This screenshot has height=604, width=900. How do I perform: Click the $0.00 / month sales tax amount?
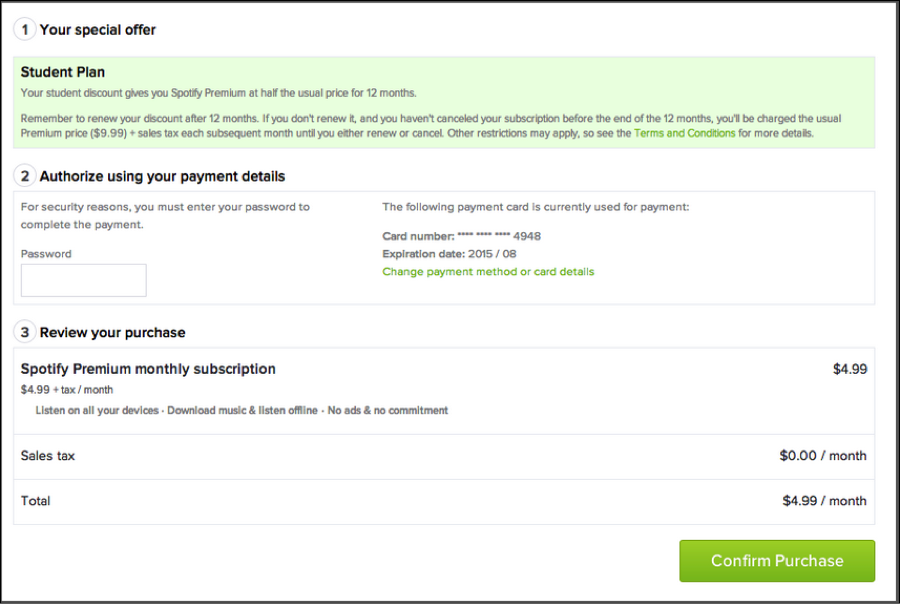point(822,456)
